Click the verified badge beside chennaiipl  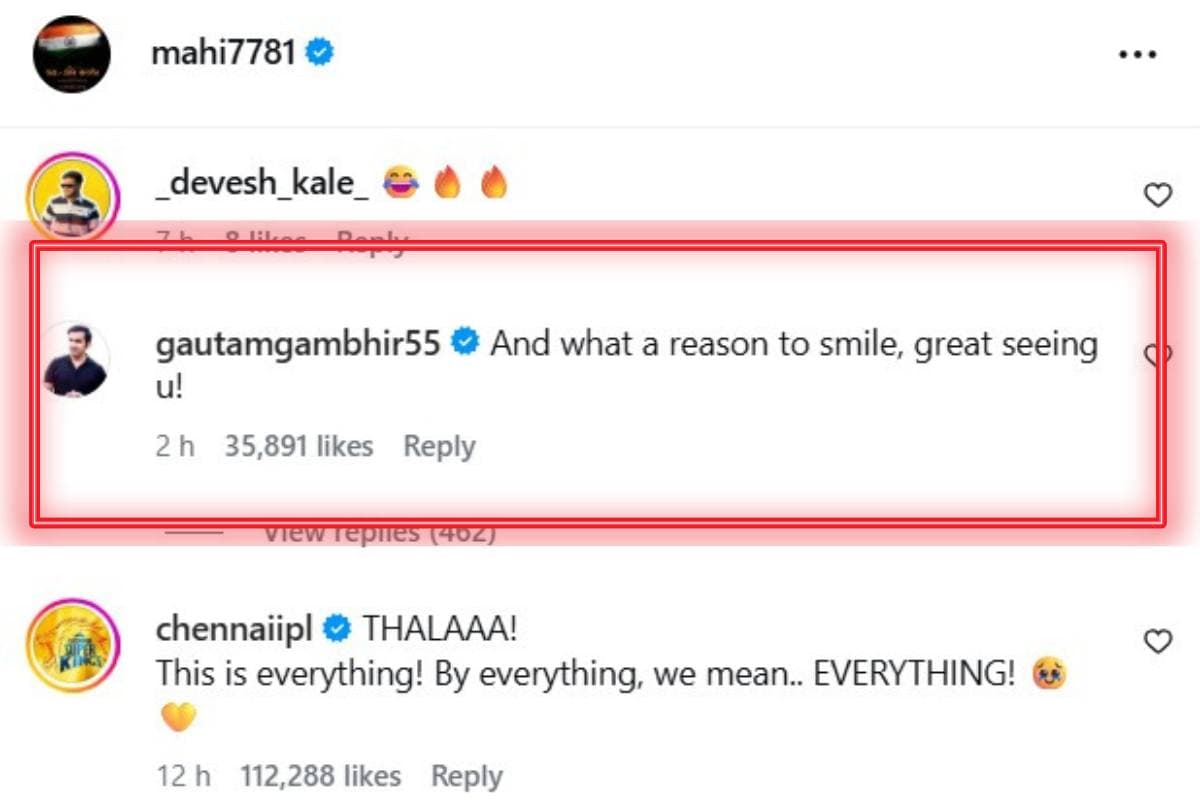(x=339, y=628)
